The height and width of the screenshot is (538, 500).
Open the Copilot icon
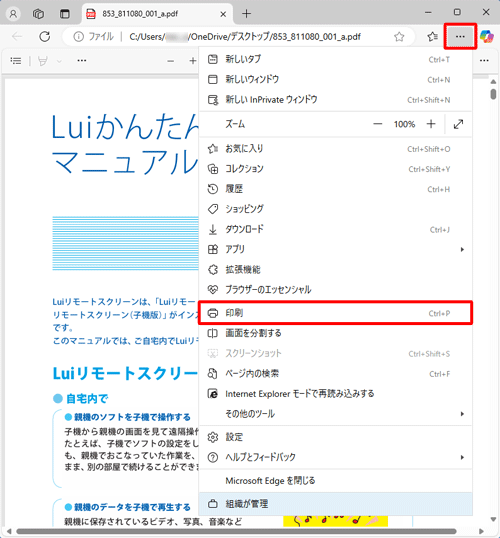(x=487, y=36)
